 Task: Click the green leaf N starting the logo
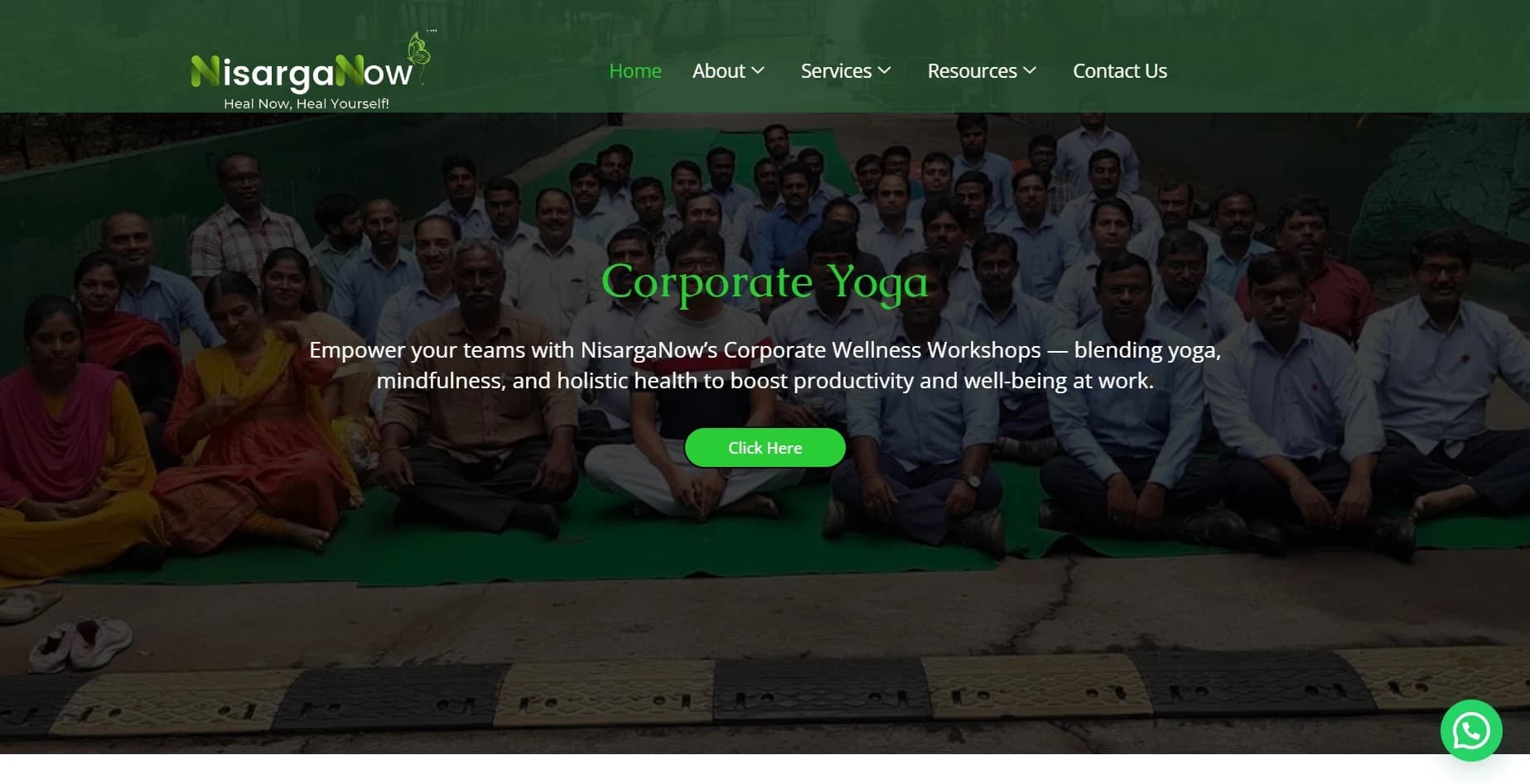click(x=205, y=71)
